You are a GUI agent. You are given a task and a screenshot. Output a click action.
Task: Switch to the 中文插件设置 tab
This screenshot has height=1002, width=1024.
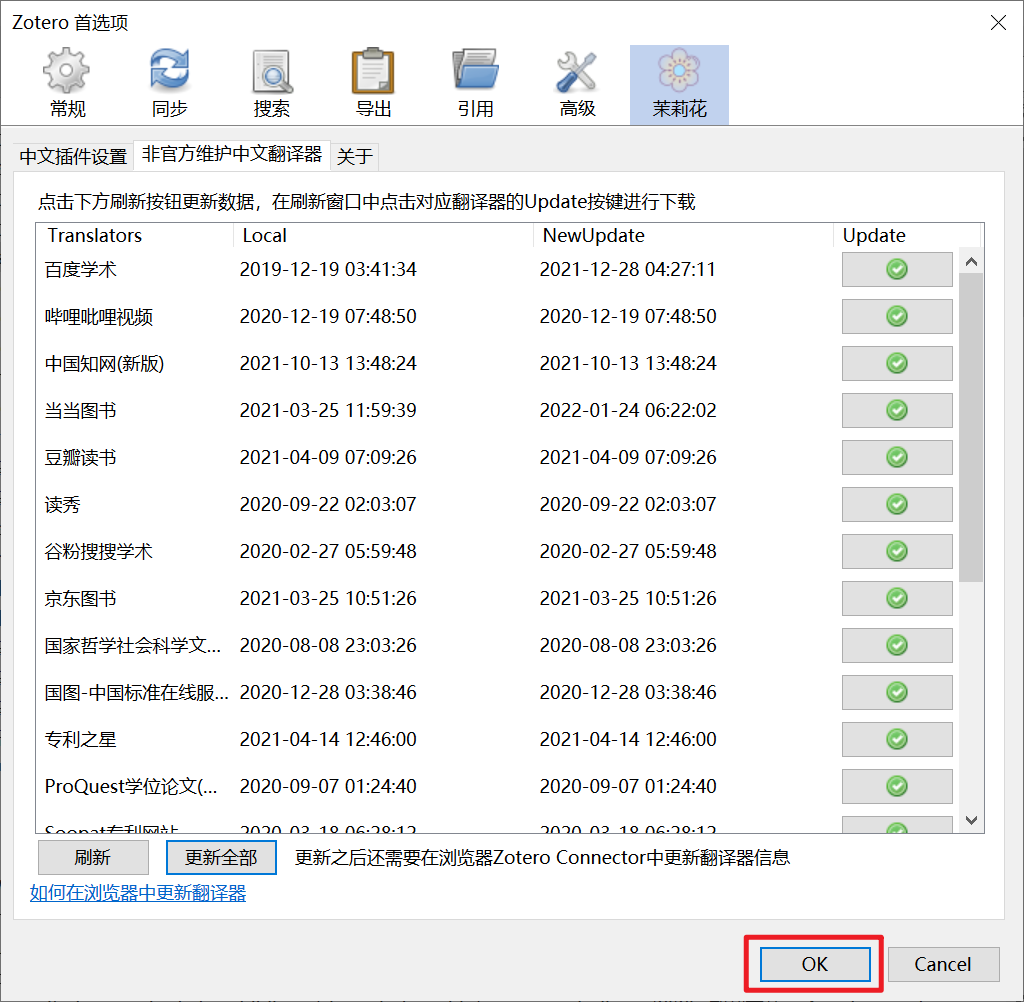point(72,156)
